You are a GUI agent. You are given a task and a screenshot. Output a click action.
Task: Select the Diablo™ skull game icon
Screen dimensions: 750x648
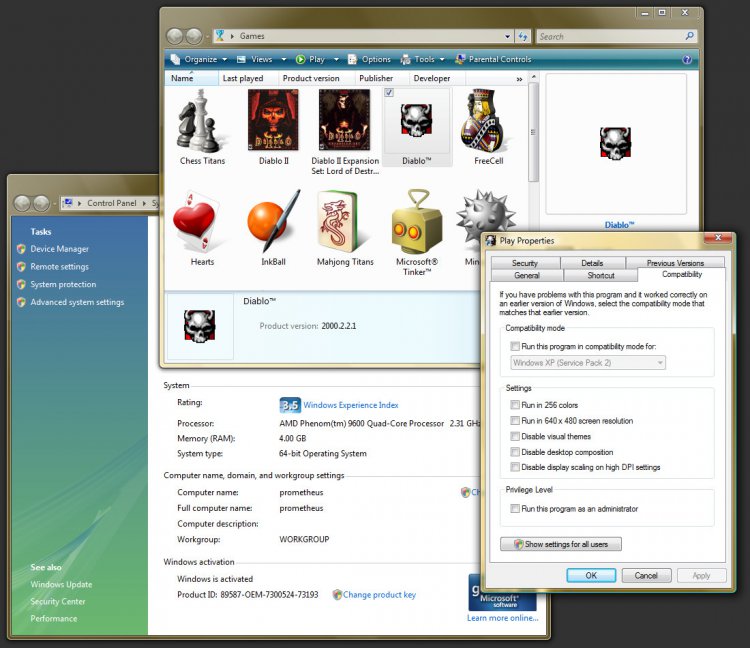pyautogui.click(x=416, y=120)
